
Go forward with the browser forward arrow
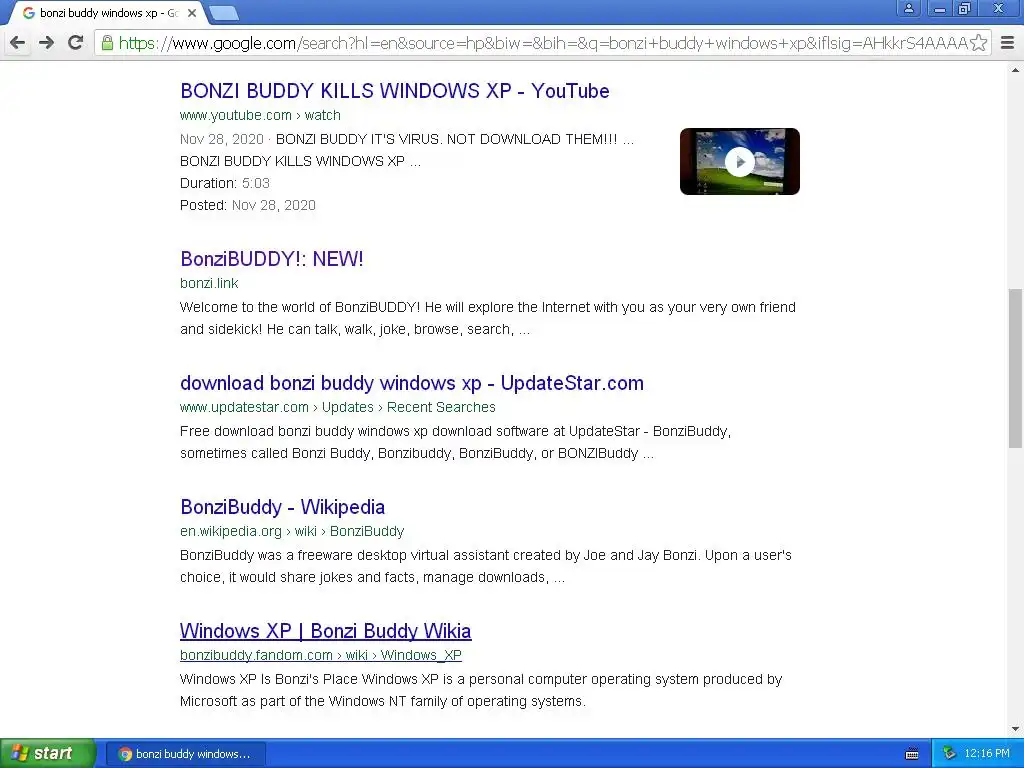[46, 43]
